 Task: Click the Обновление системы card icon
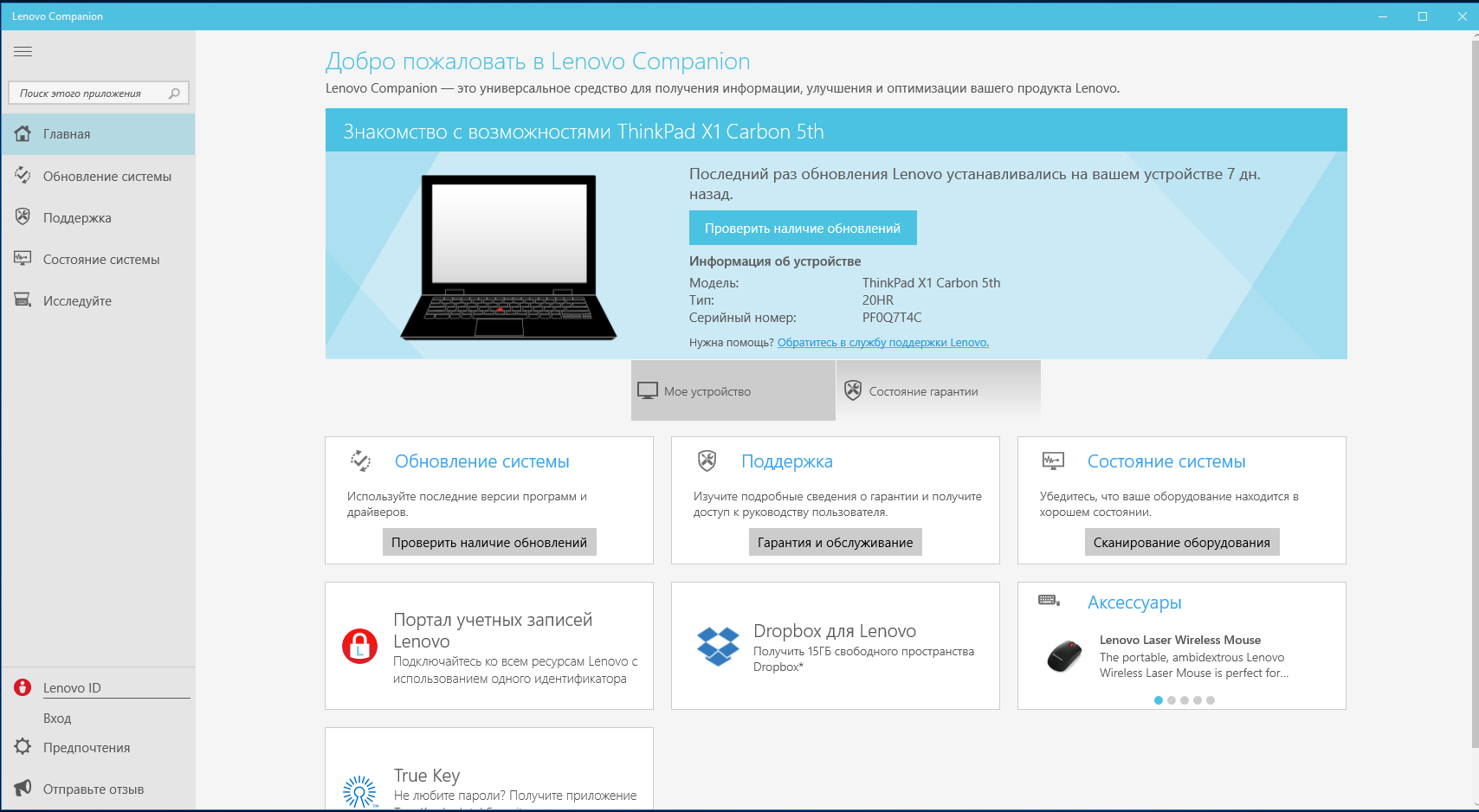click(x=360, y=461)
